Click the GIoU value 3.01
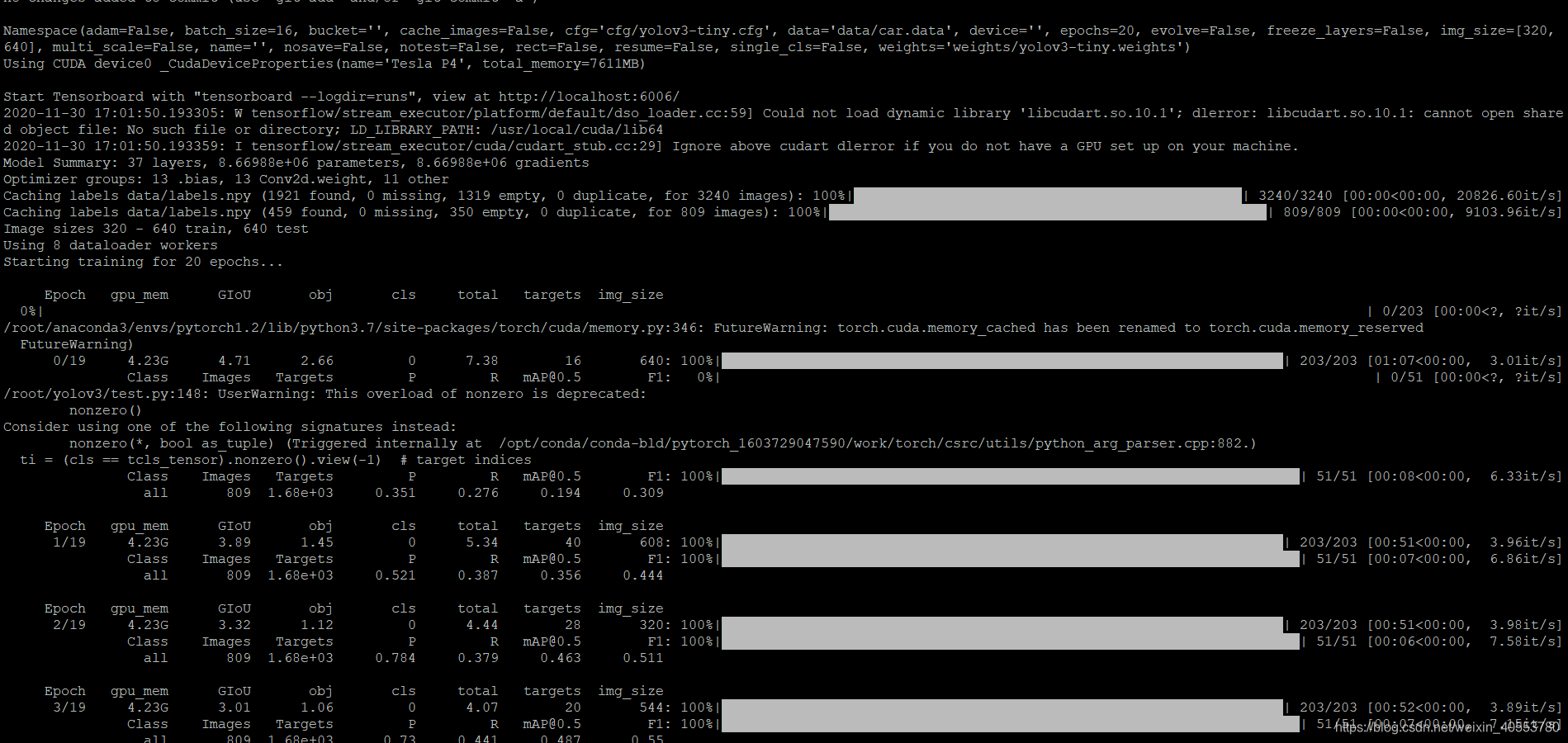The image size is (1568, 743). tap(234, 708)
